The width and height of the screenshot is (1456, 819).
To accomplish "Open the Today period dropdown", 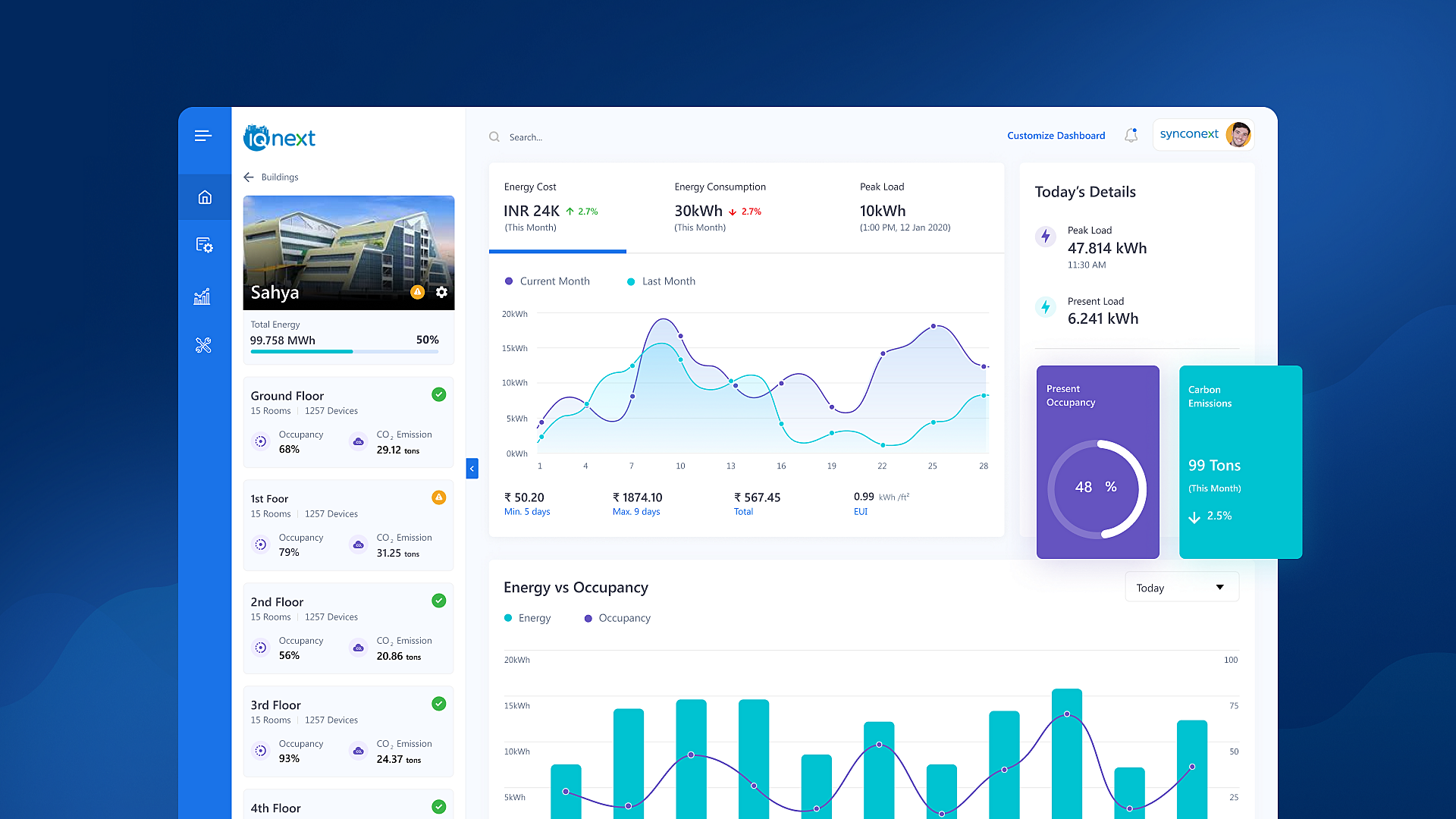I will [x=1181, y=588].
